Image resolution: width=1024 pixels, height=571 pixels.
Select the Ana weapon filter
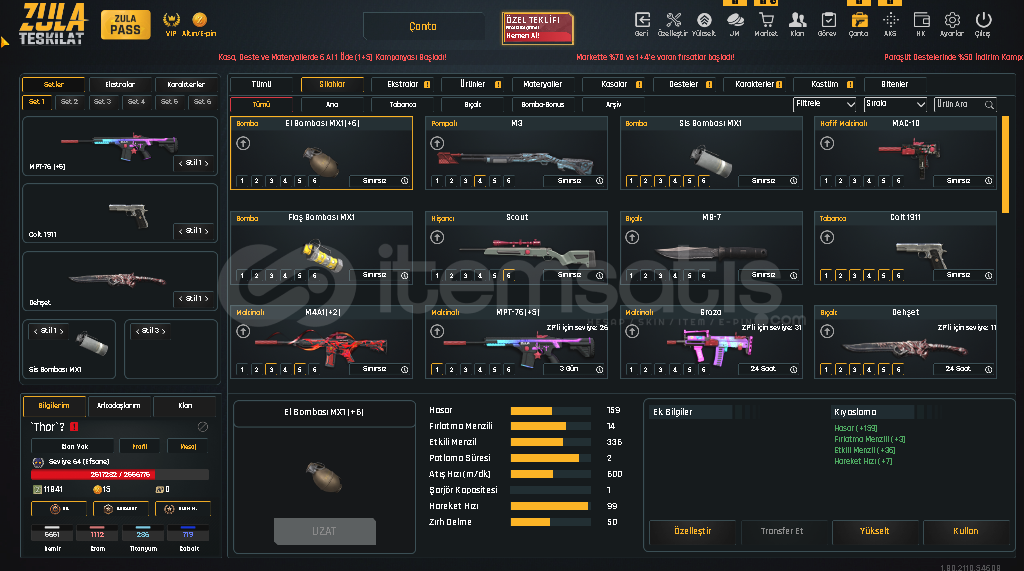point(332,105)
